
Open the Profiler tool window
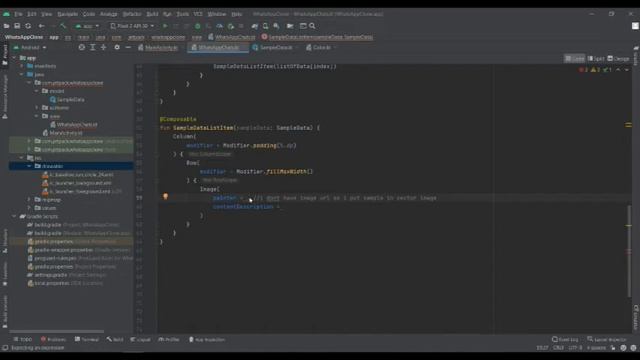[x=169, y=339]
